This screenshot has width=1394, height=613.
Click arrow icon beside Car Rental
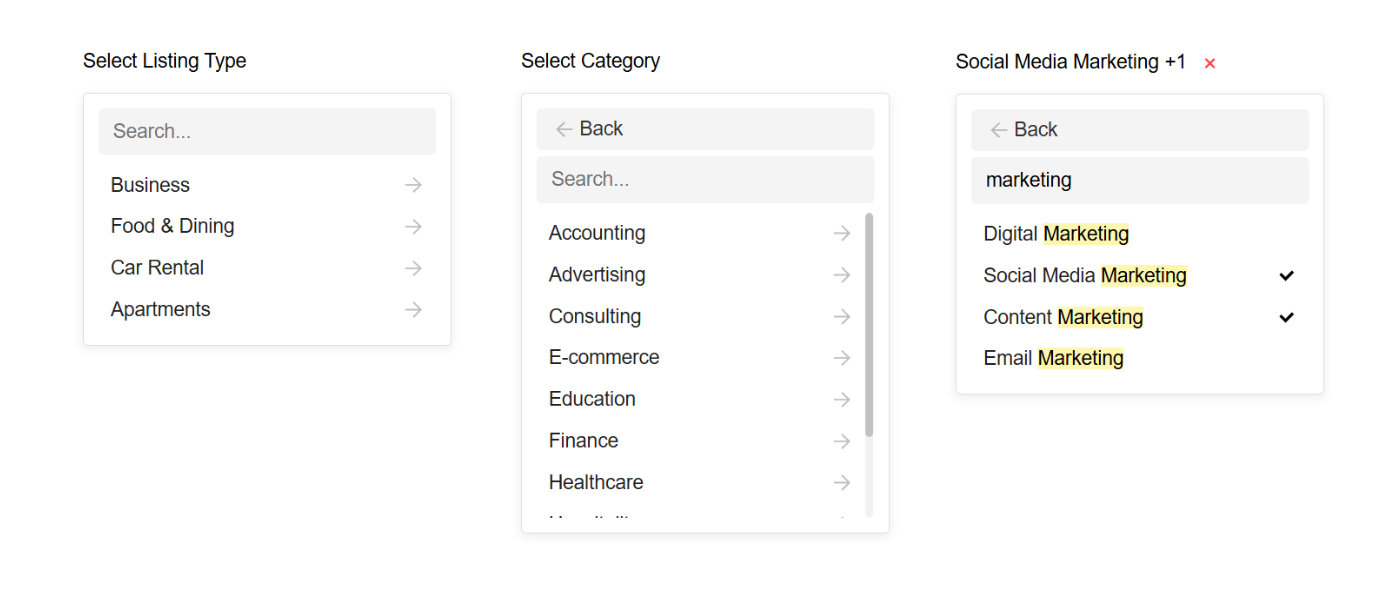click(x=413, y=268)
